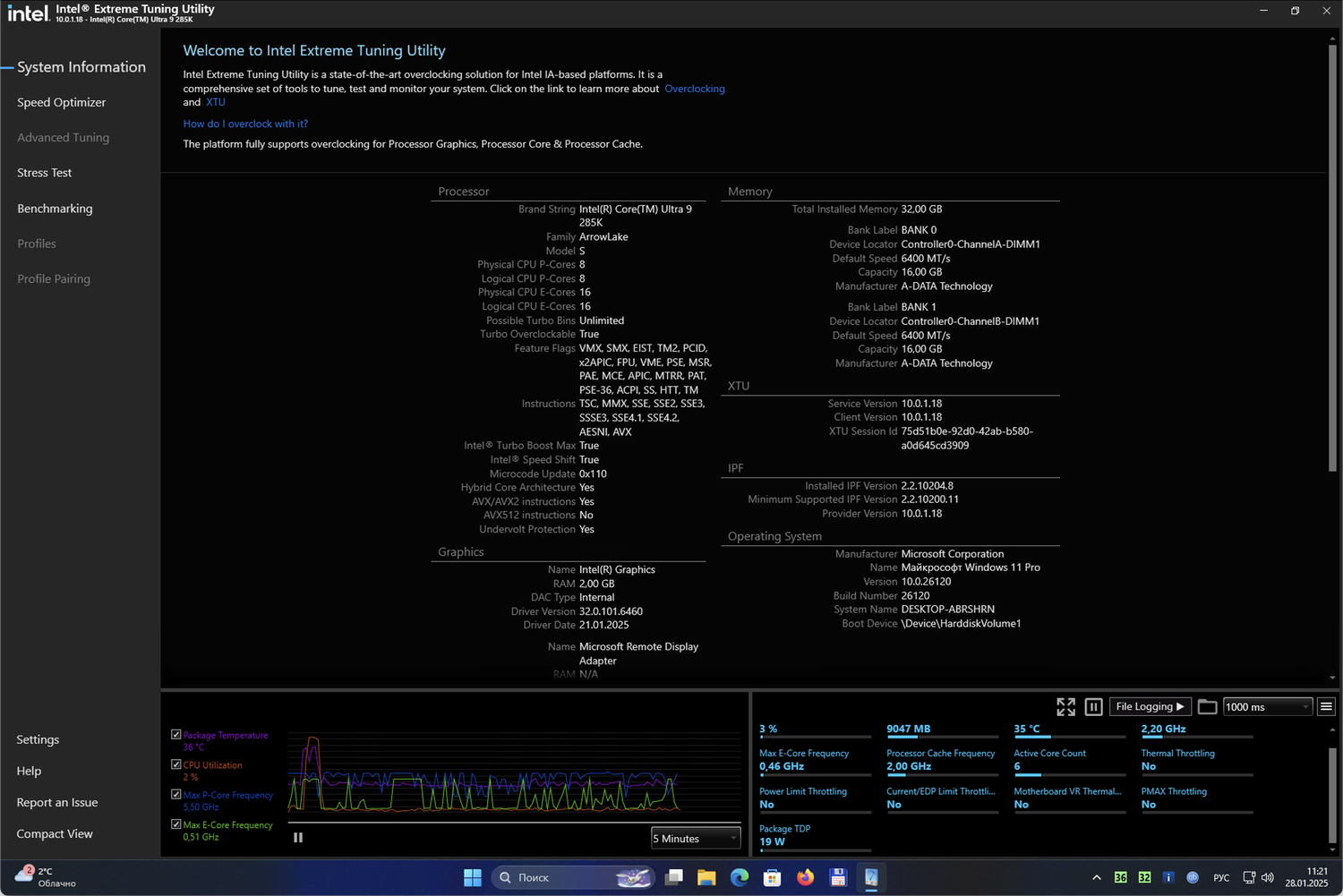
Task: Select System Information in the sidebar
Action: pyautogui.click(x=81, y=67)
